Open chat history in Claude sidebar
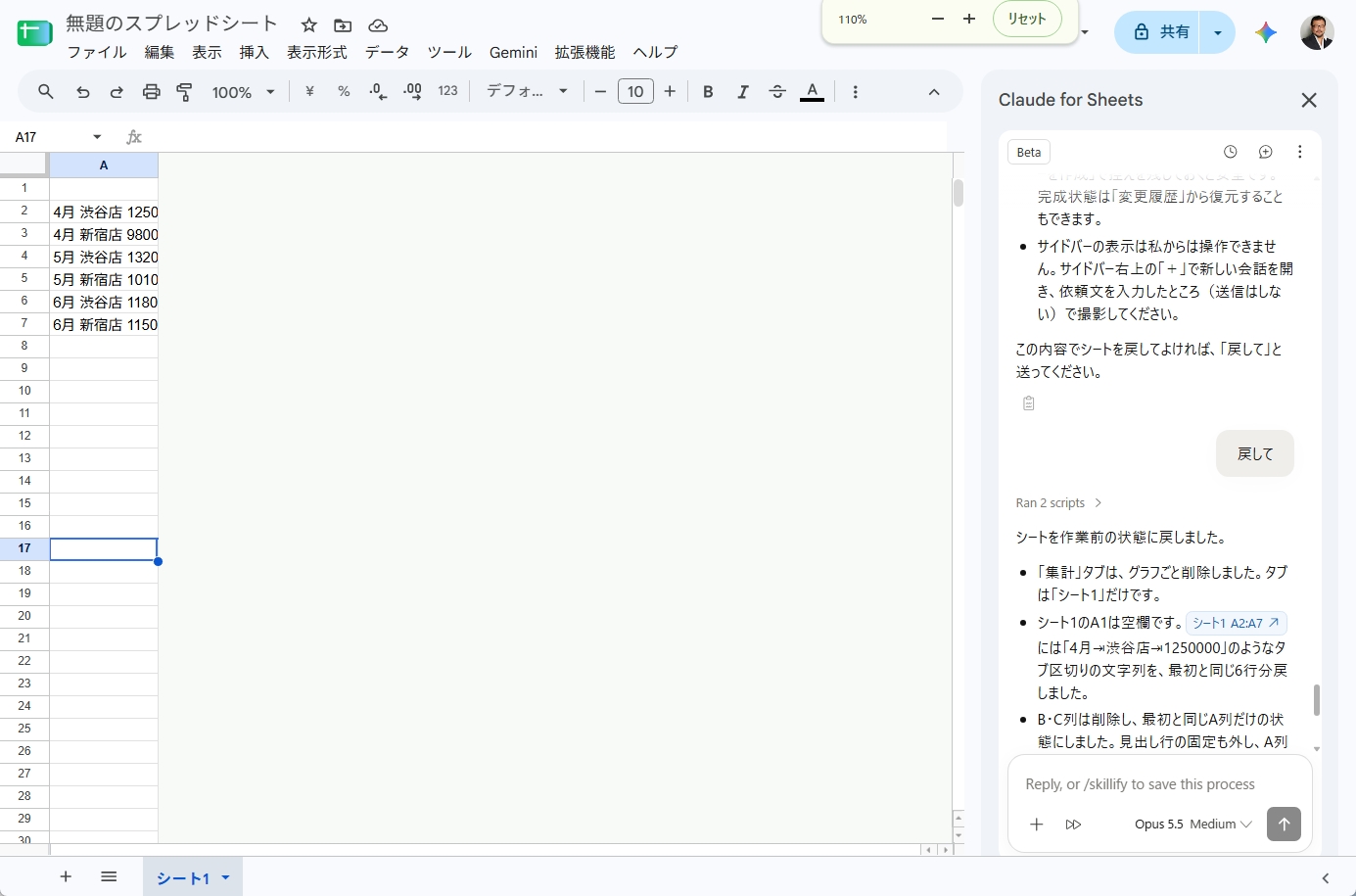 point(1231,152)
